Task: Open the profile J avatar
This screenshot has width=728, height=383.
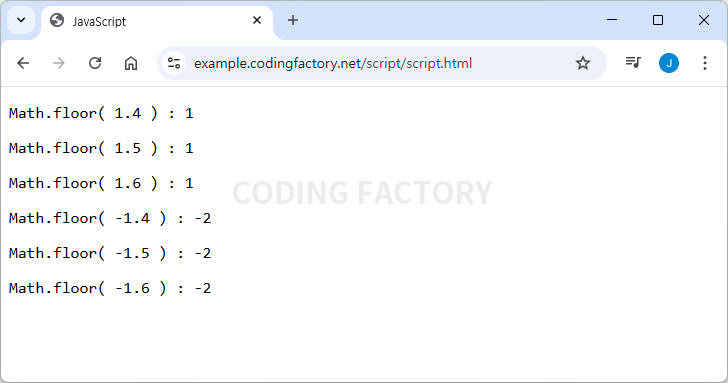Action: [669, 63]
